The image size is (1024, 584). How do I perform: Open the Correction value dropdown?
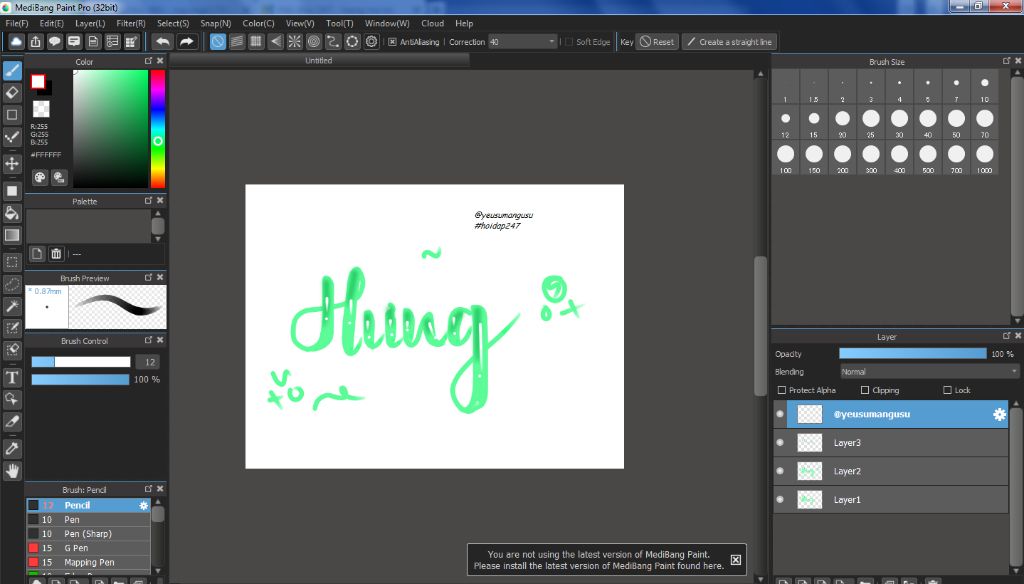click(x=551, y=42)
